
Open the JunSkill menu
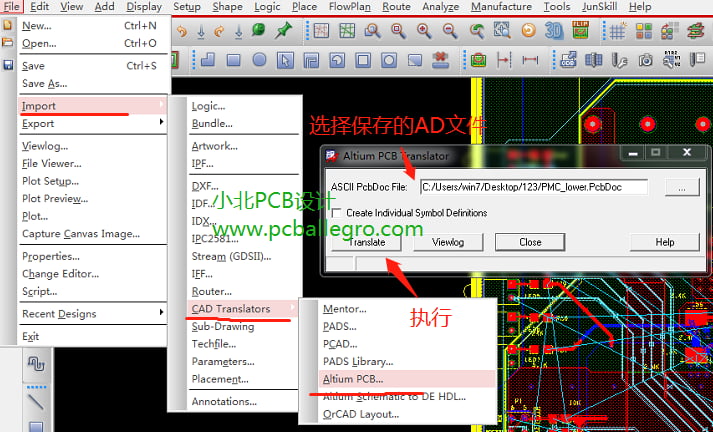(599, 7)
